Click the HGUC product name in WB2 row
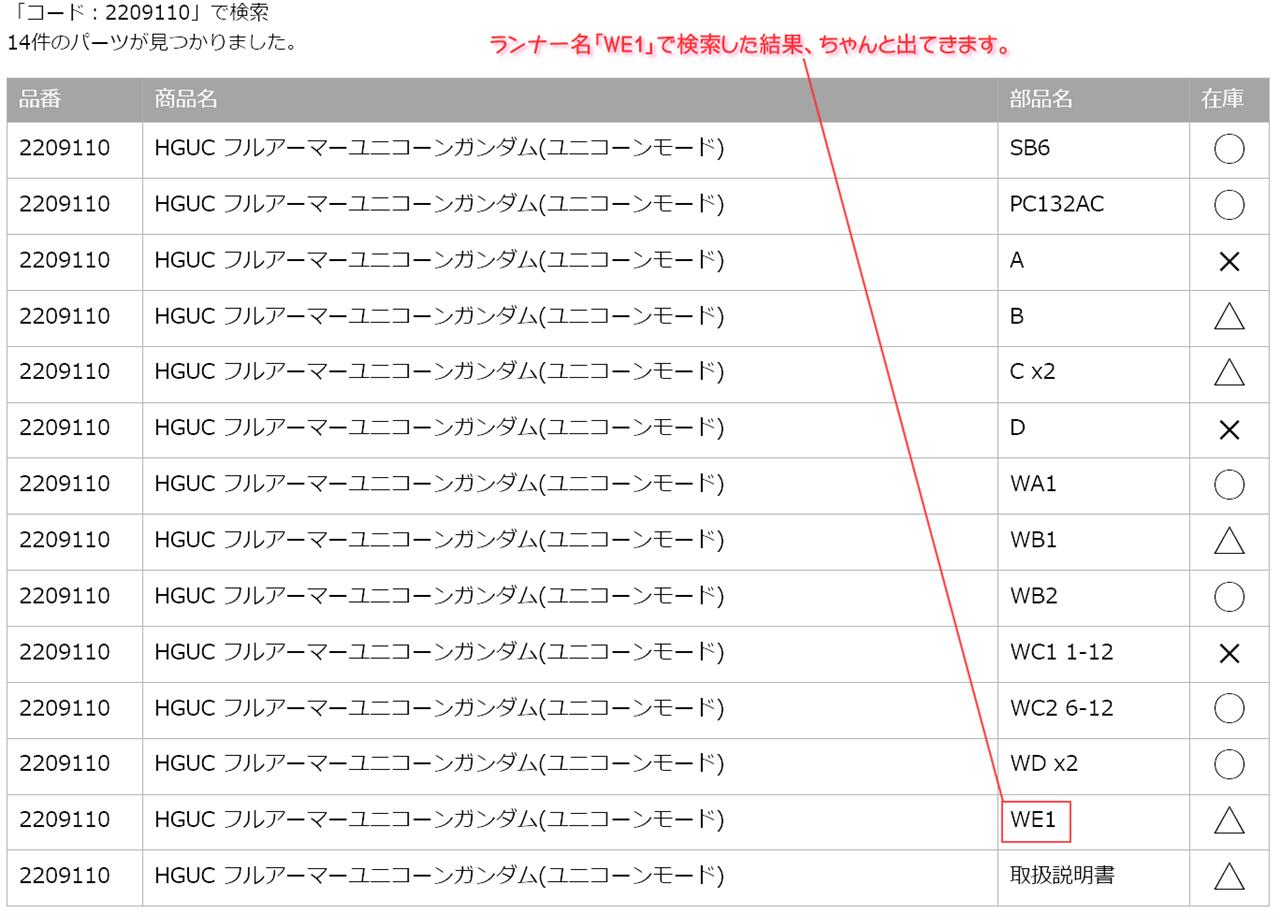This screenshot has width=1280, height=913. 439,595
